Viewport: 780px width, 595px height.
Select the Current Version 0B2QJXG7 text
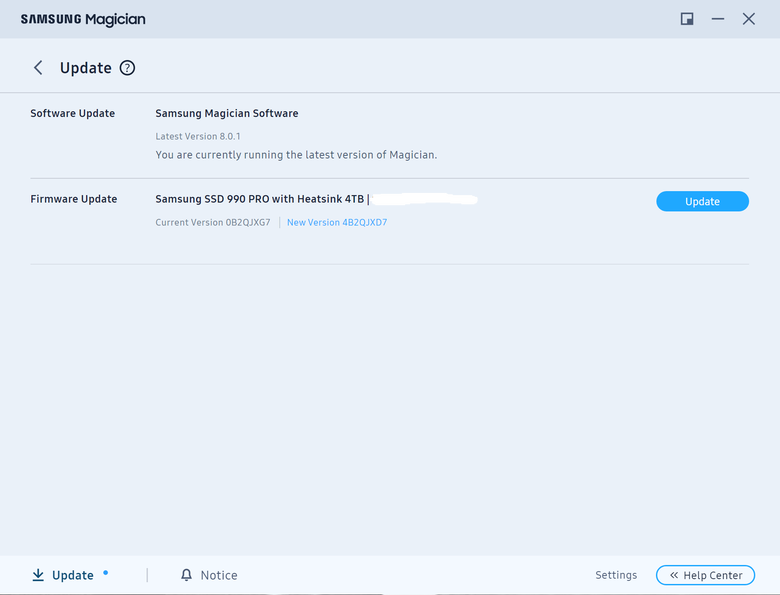pyautogui.click(x=213, y=222)
